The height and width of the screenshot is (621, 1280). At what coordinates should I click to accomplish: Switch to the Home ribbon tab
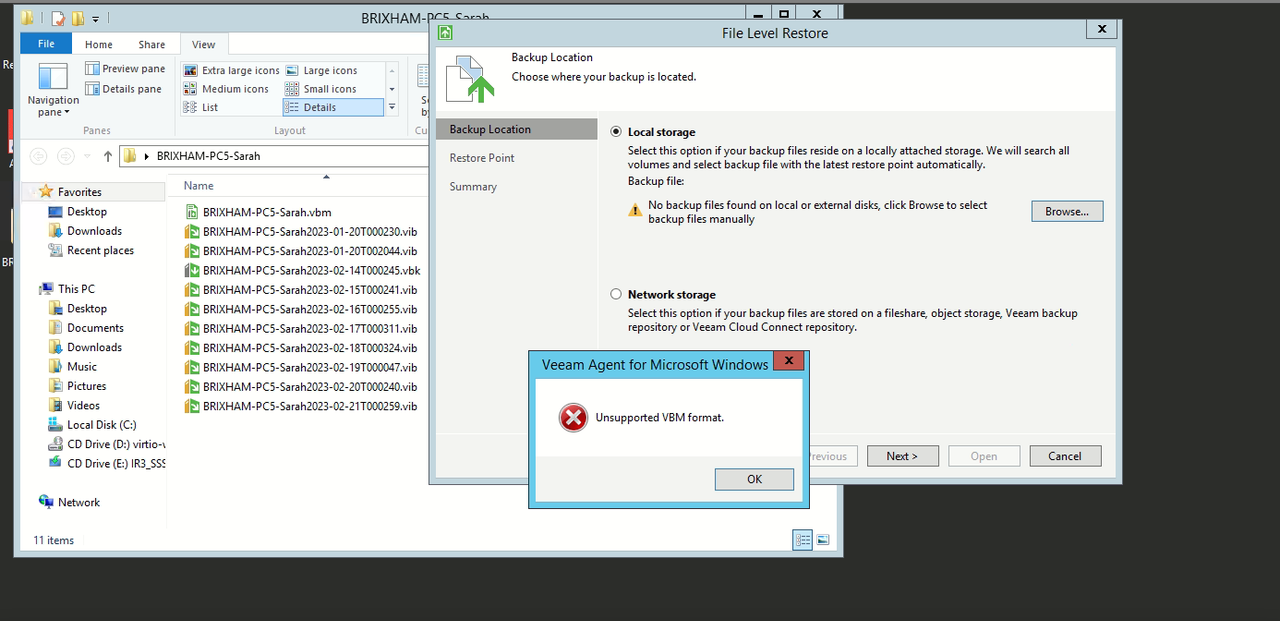click(99, 44)
